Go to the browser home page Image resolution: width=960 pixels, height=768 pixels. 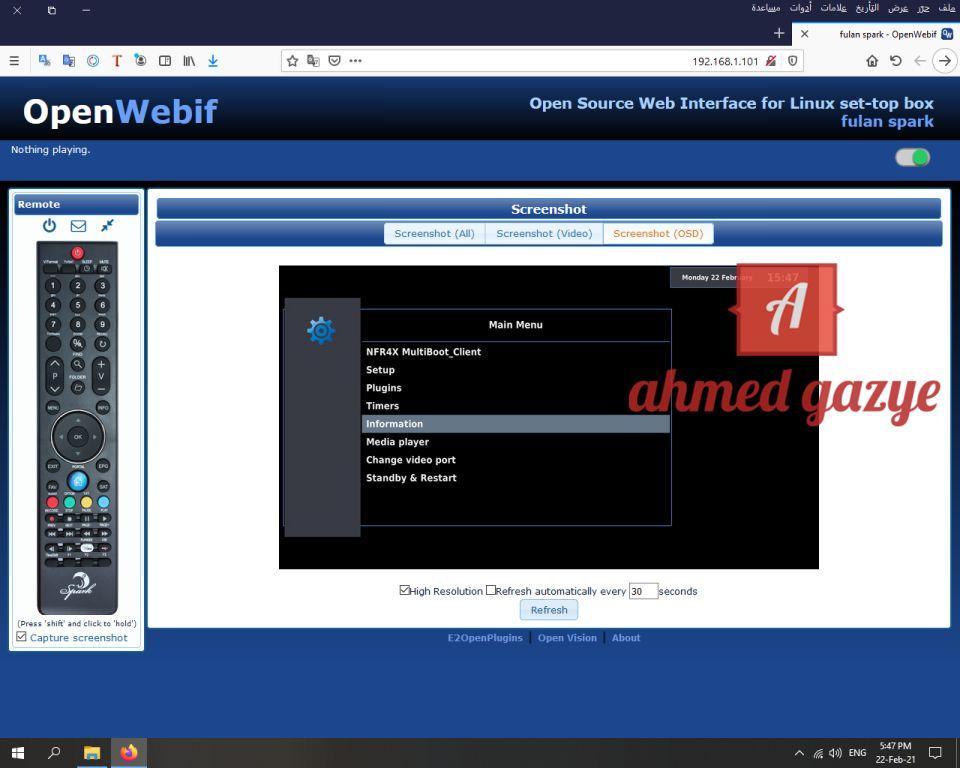click(872, 61)
